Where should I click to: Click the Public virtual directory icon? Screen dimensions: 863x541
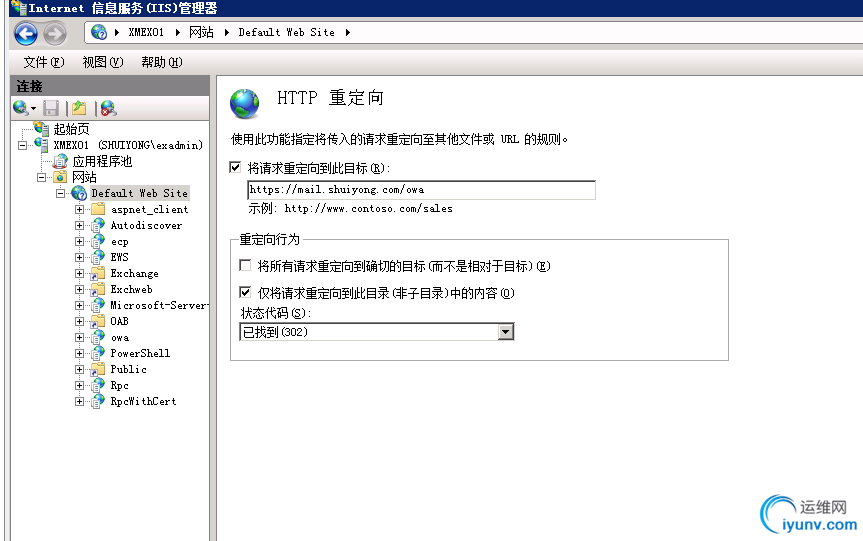(99, 369)
